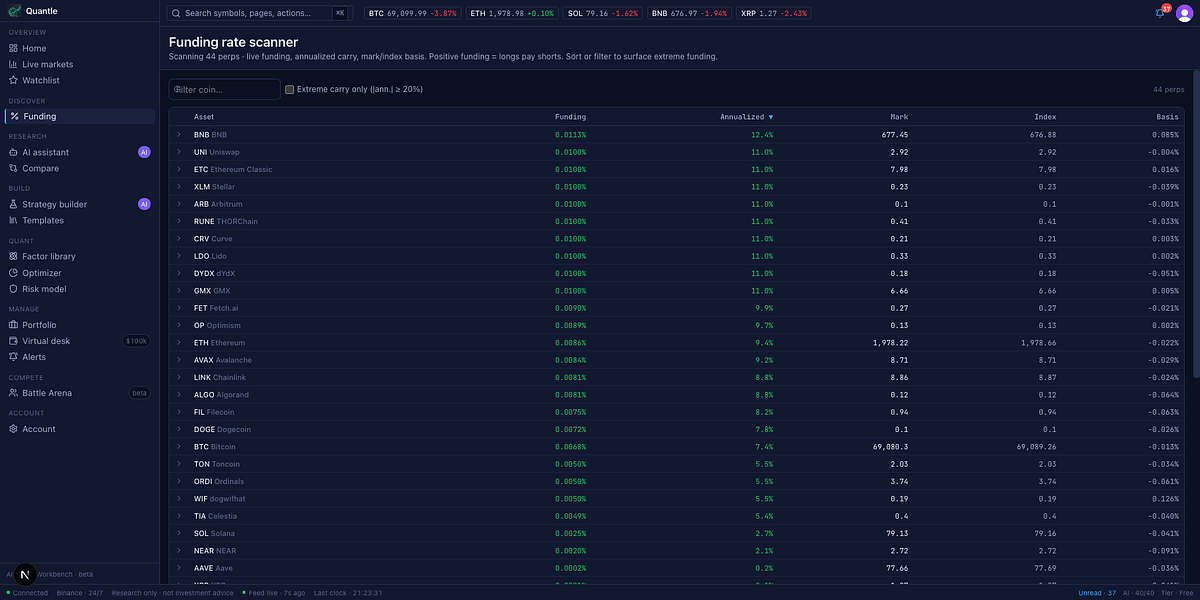The height and width of the screenshot is (600, 1200).
Task: Sort by Index column header
Action: [x=1045, y=117]
